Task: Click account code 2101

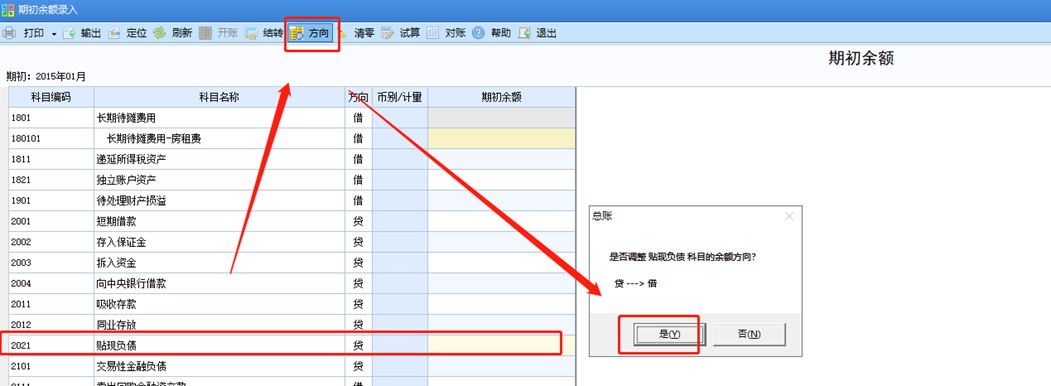Action: pyautogui.click(x=21, y=366)
